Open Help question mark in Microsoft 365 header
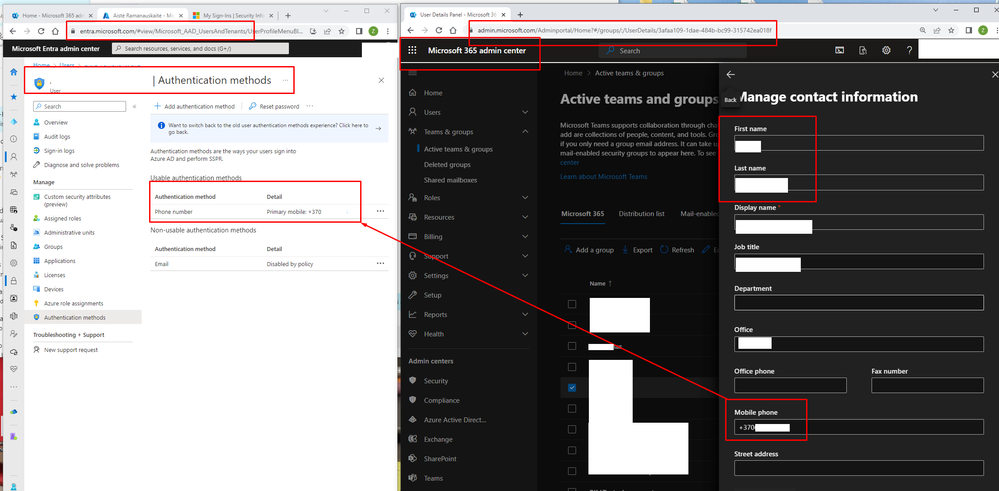This screenshot has width=999, height=491. point(909,51)
